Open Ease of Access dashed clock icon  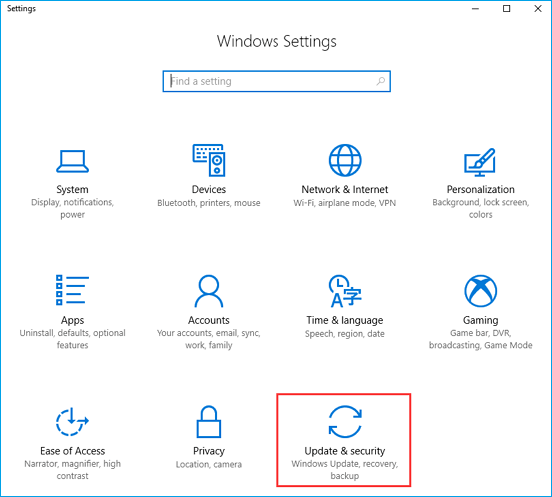(x=72, y=422)
